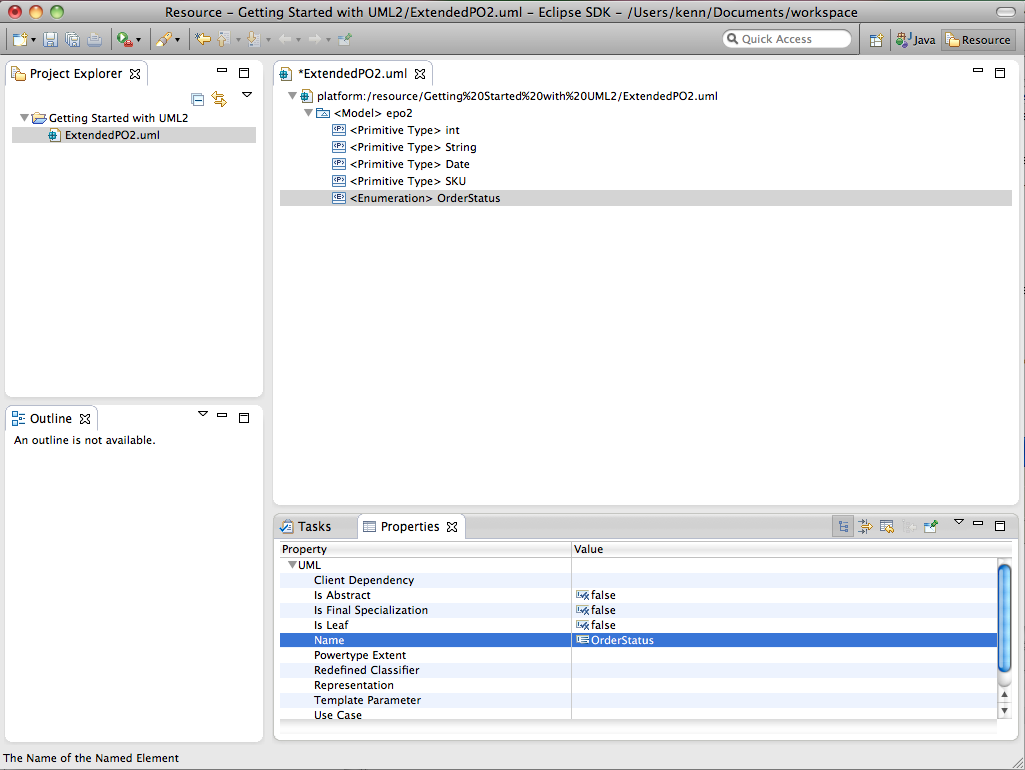Click the Primitive Type icon beside int
Screen dimensions: 1025x770
tap(339, 129)
